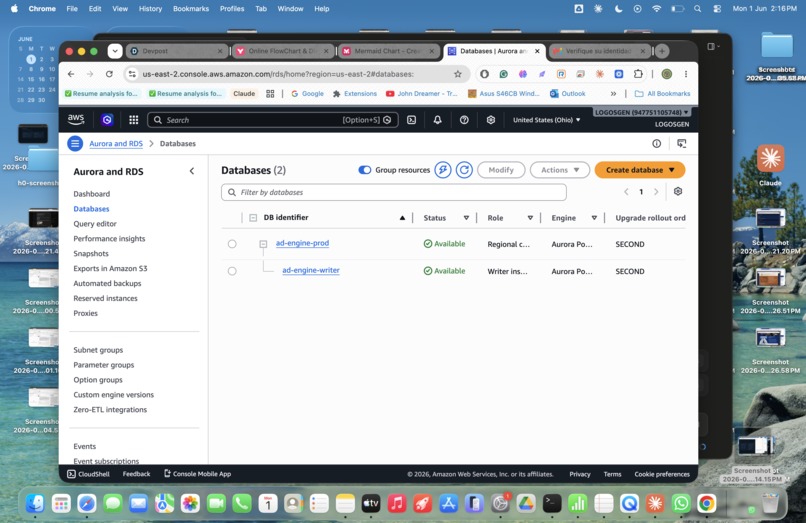Open the Bookmarks menu in menu bar
The image size is (806, 523).
click(x=191, y=9)
